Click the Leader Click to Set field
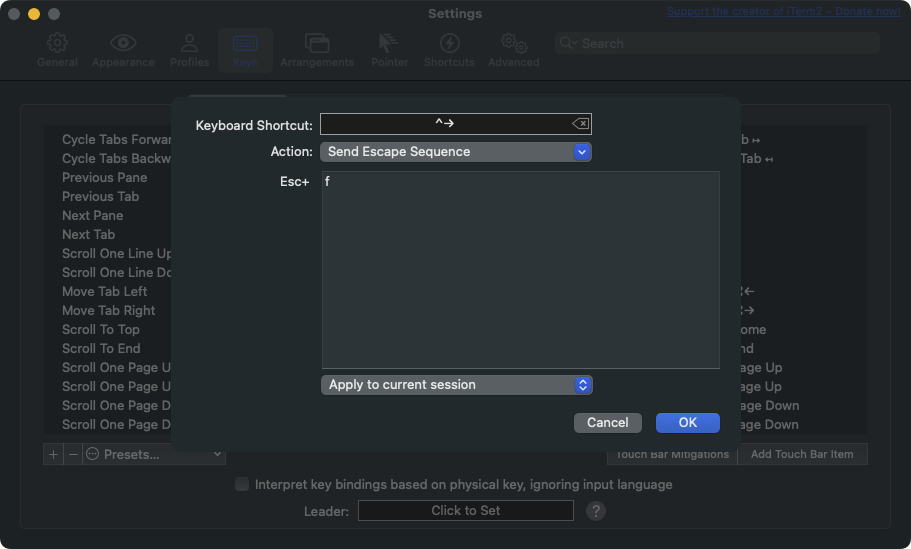Viewport: 911px width, 549px height. (466, 510)
